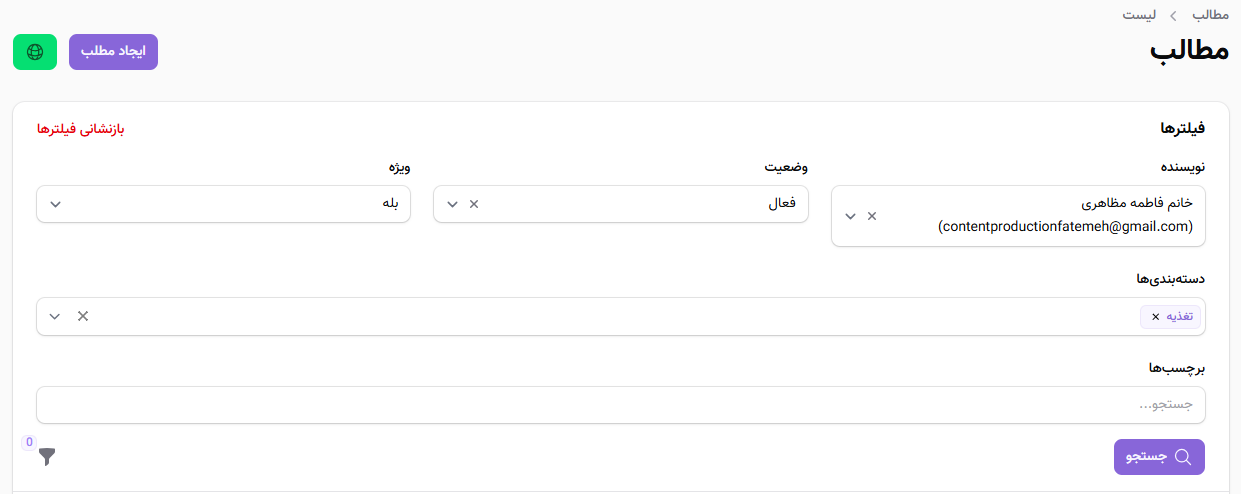Click the ایجاد مطلب button
Viewport: 1241px width, 494px height.
tap(113, 52)
